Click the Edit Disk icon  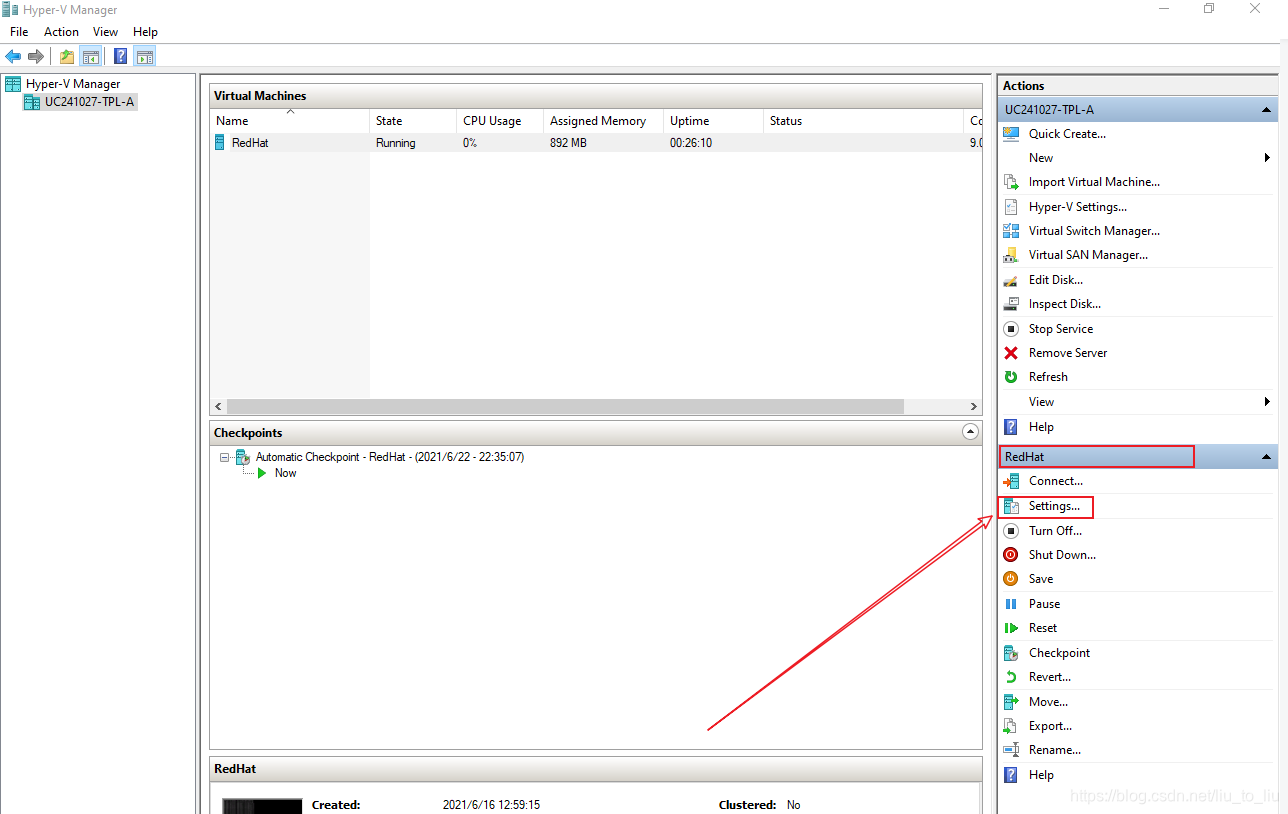tap(1011, 280)
